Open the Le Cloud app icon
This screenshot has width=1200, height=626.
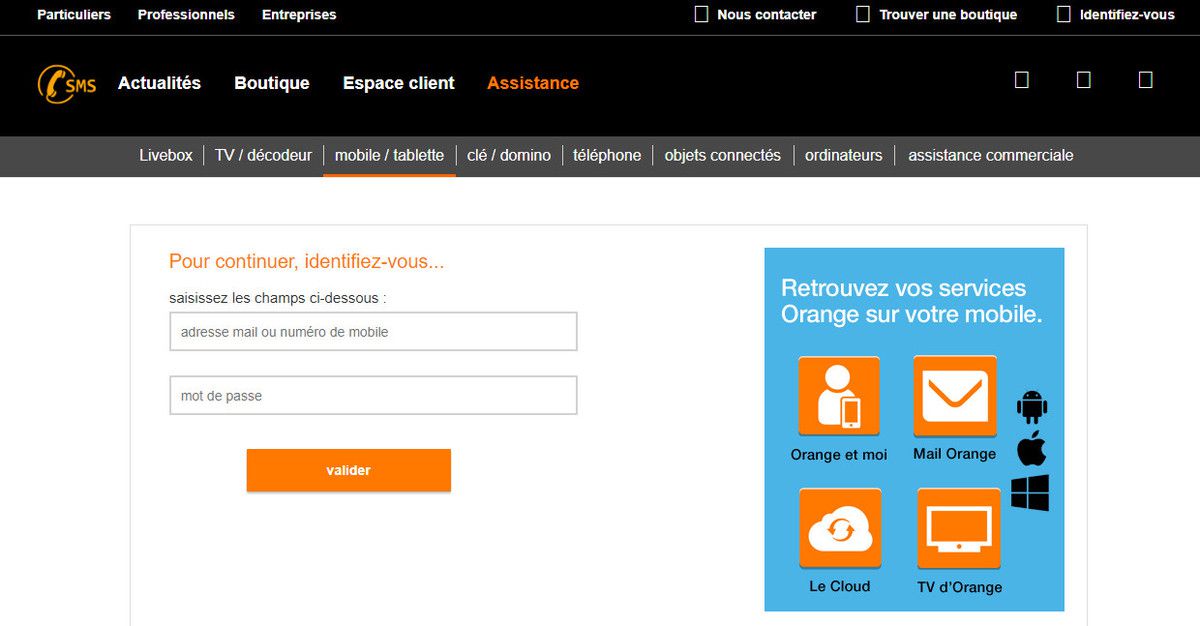(840, 529)
